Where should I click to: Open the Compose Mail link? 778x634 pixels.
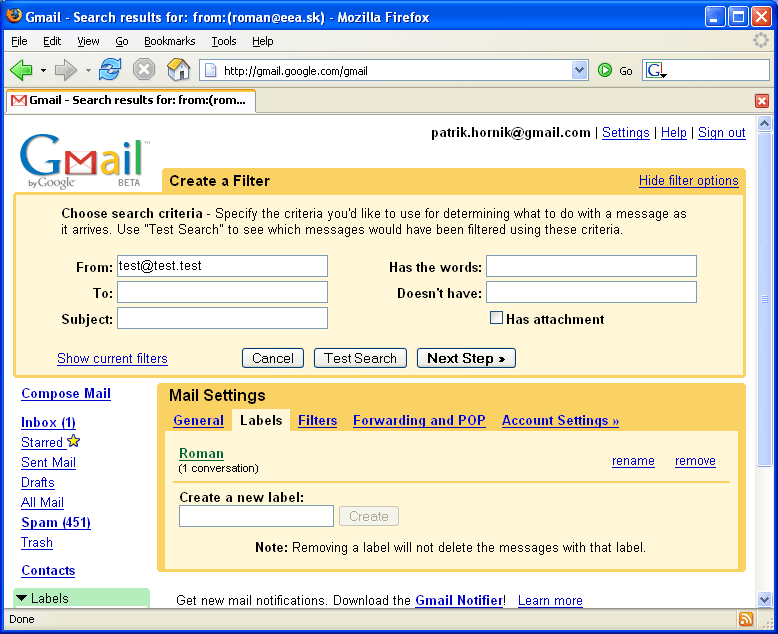[66, 394]
